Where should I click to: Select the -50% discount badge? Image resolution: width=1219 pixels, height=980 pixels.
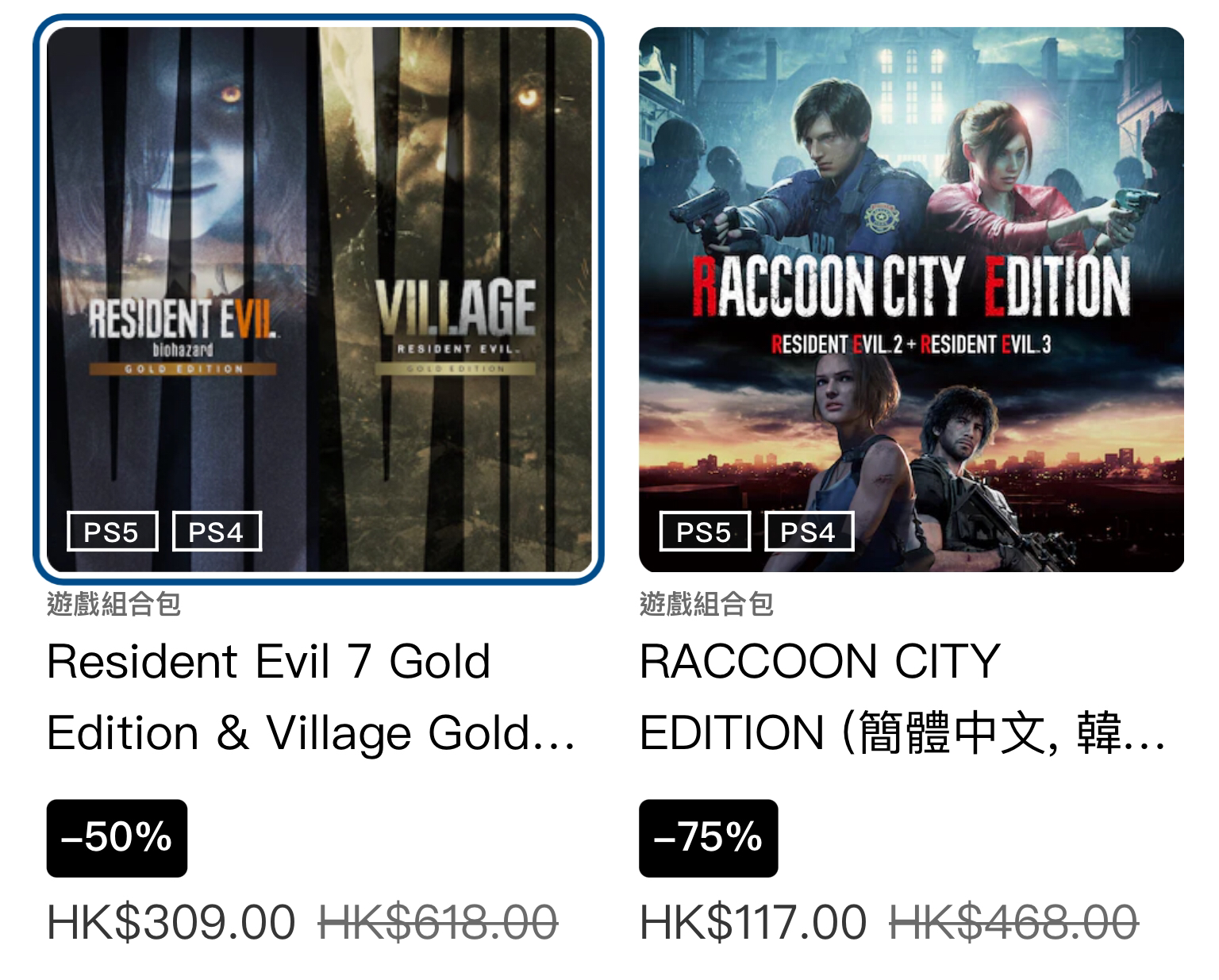(117, 838)
